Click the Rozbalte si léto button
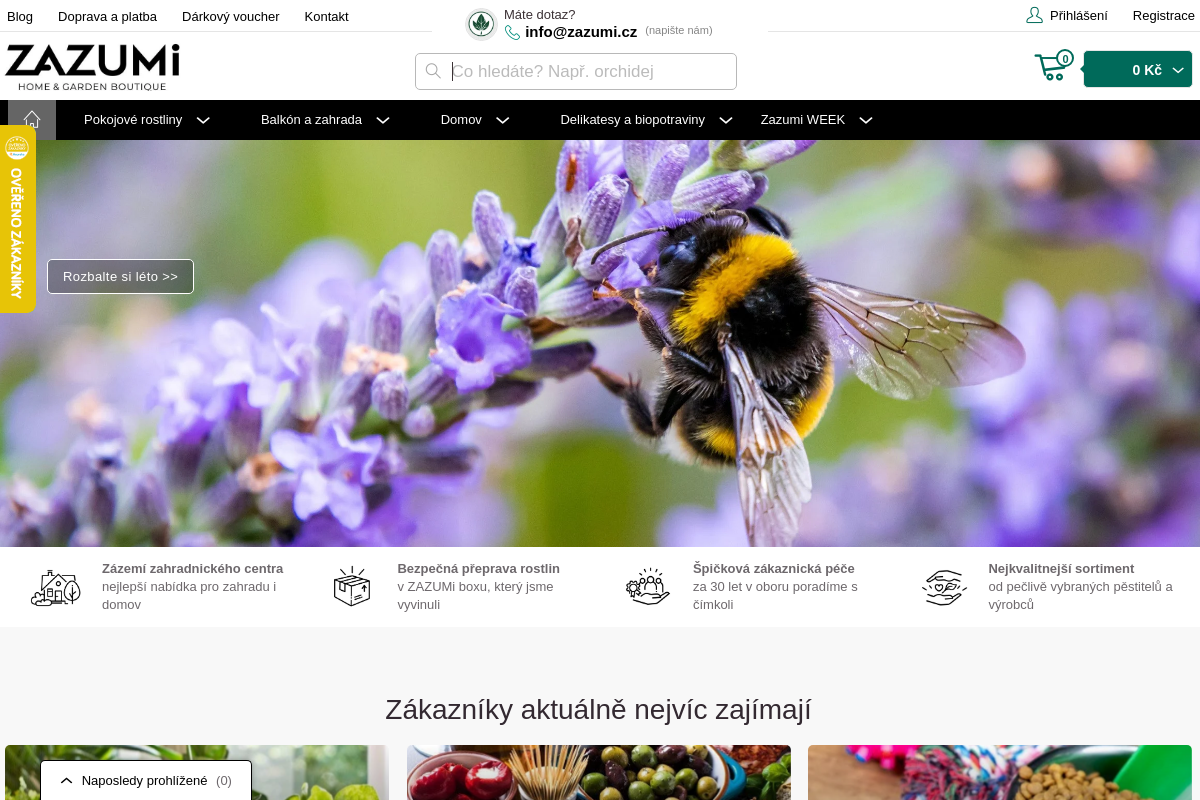 [x=120, y=276]
